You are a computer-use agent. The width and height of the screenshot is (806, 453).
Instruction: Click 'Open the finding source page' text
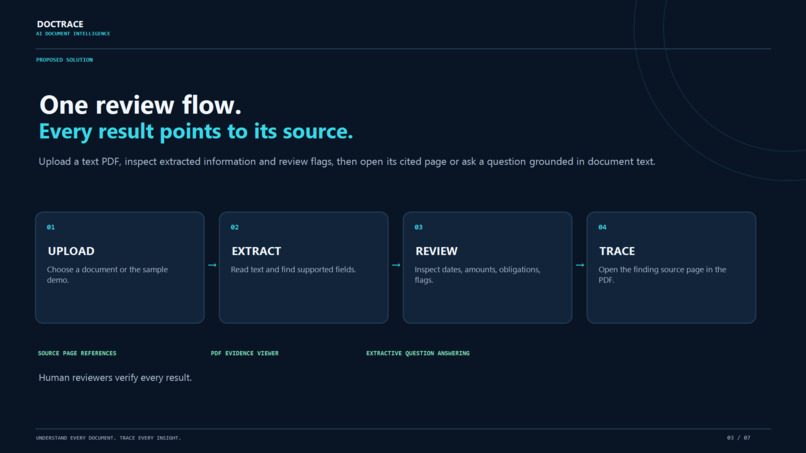coord(662,275)
